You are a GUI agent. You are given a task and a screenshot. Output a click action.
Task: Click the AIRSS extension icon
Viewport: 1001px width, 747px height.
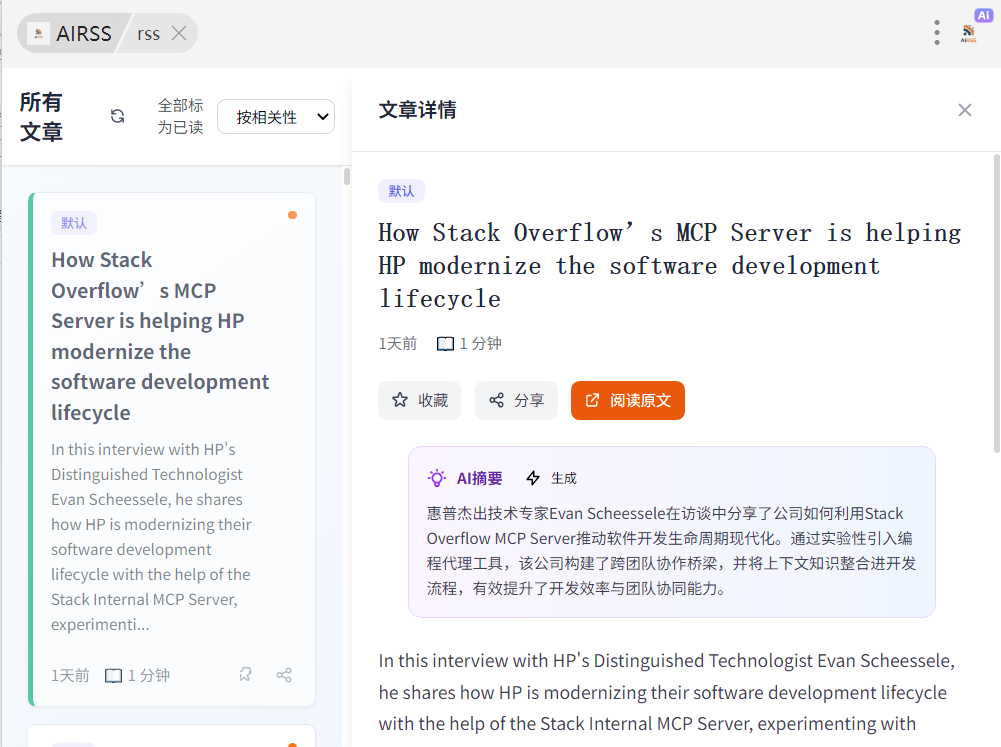pyautogui.click(x=969, y=33)
